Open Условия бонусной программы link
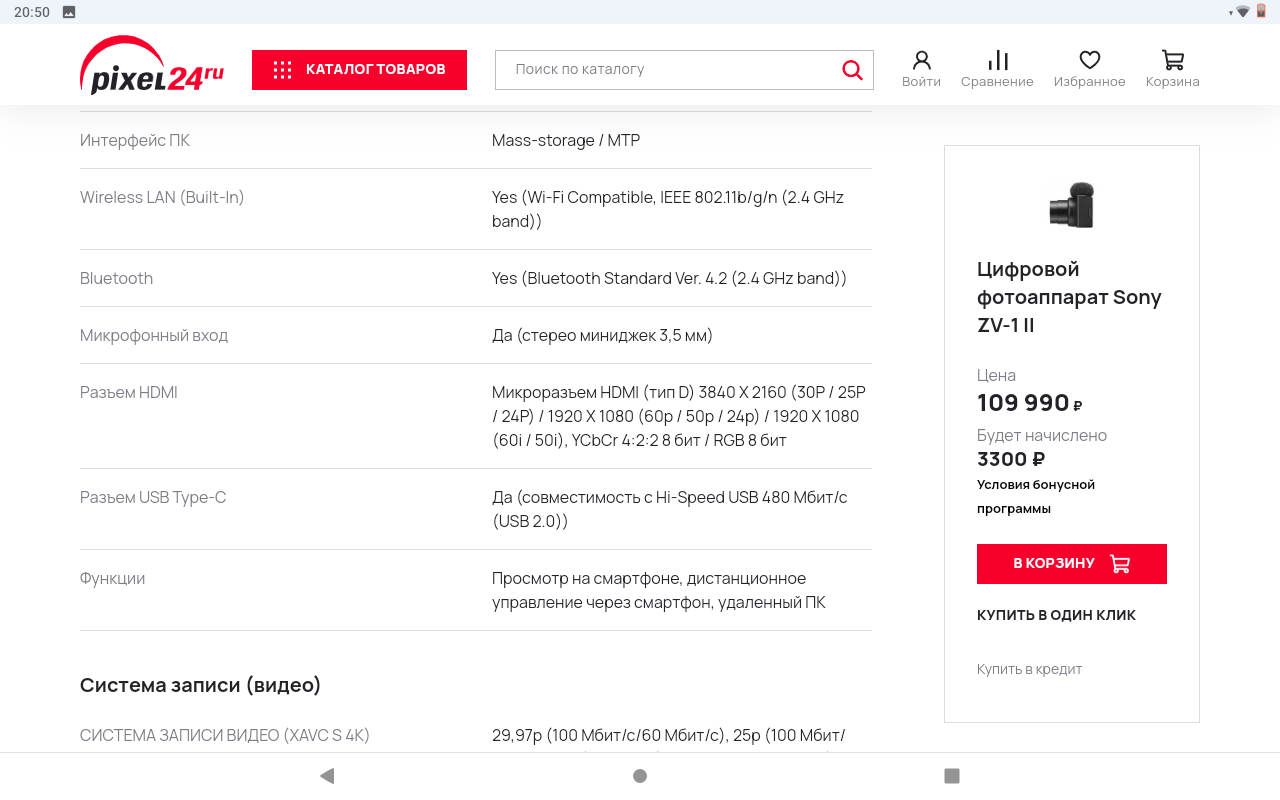This screenshot has width=1280, height=800. click(1036, 496)
